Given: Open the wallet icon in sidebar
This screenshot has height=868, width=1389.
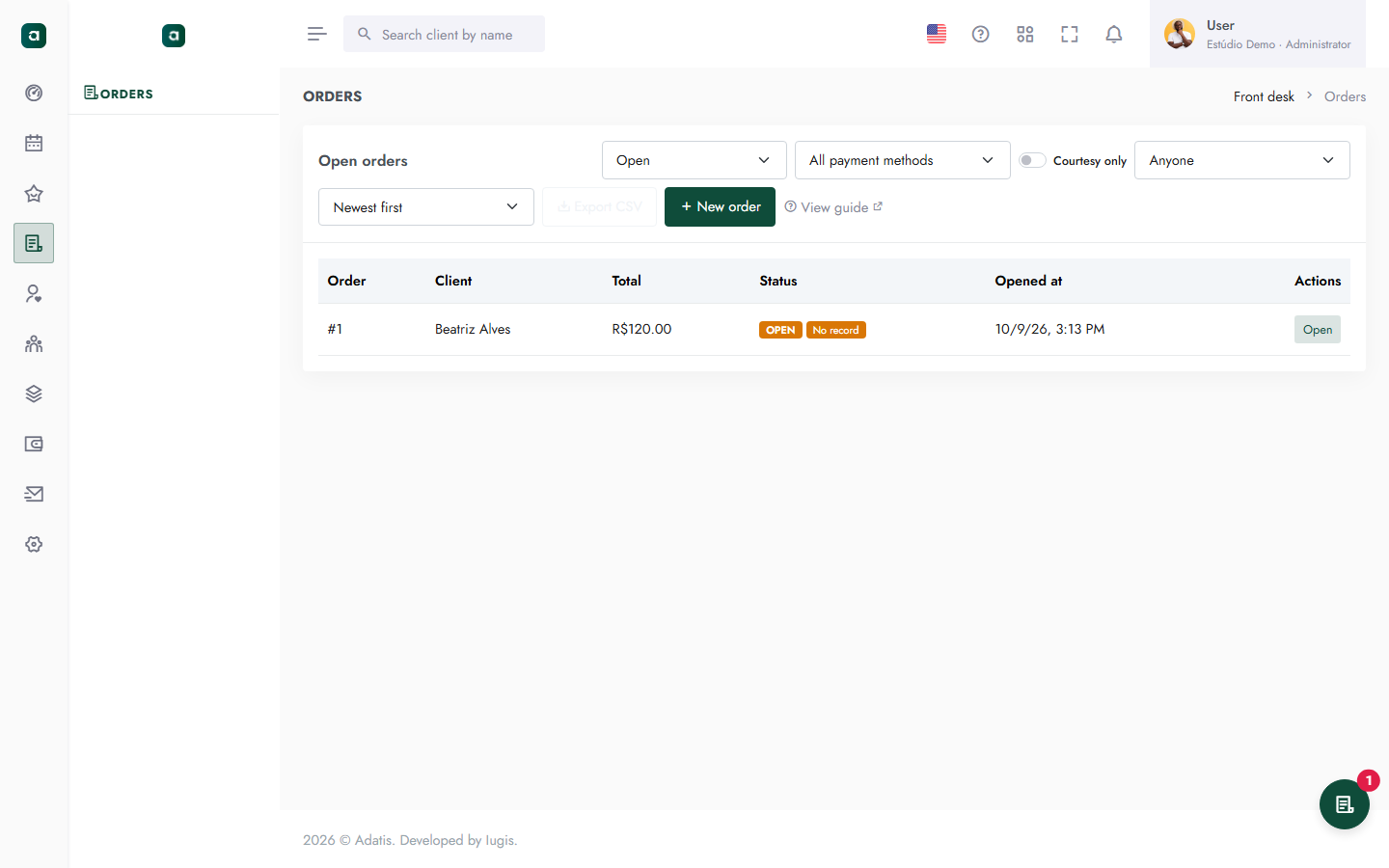Looking at the screenshot, I should [34, 445].
